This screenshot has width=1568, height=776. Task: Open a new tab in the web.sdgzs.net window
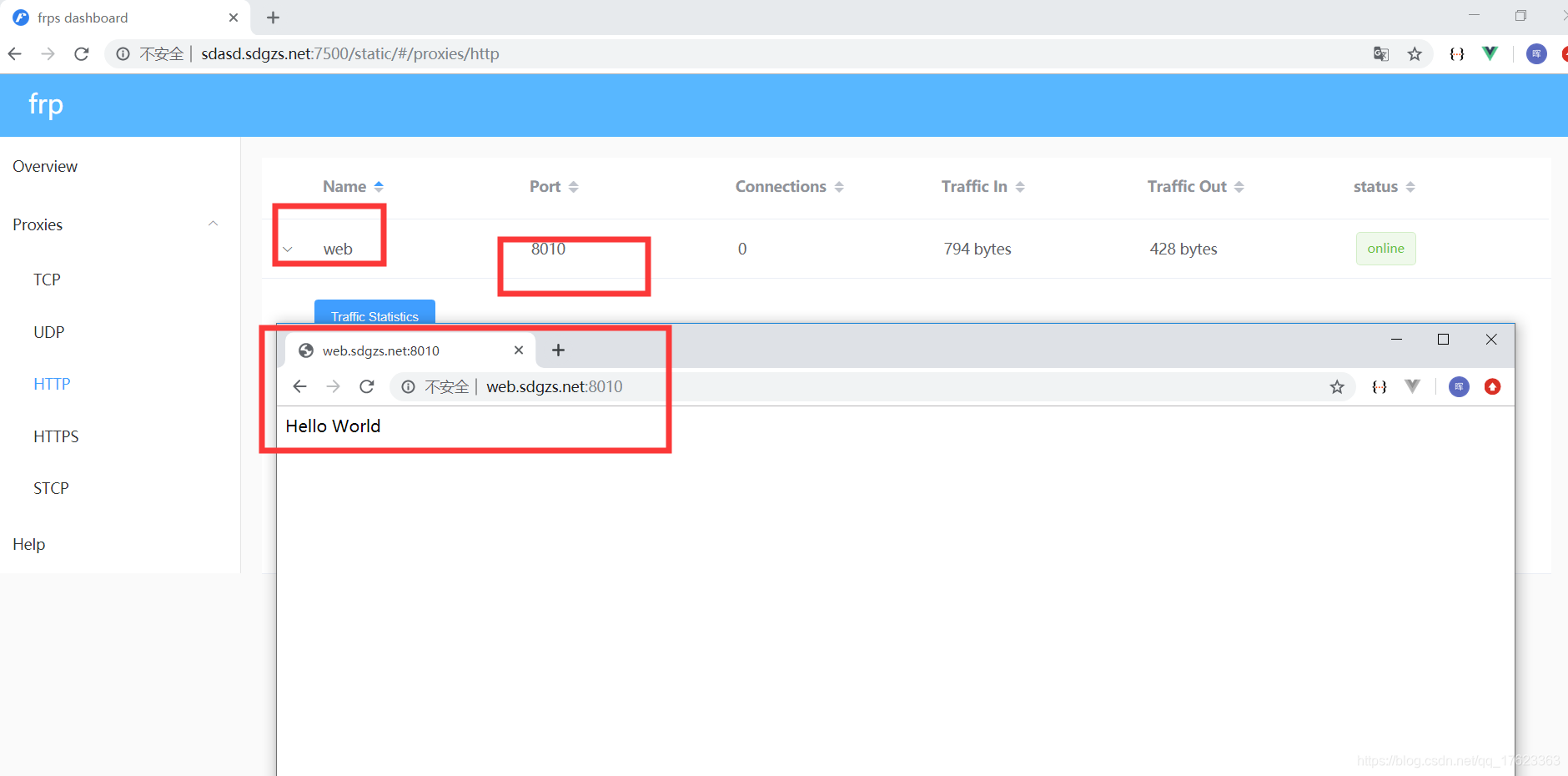point(559,350)
